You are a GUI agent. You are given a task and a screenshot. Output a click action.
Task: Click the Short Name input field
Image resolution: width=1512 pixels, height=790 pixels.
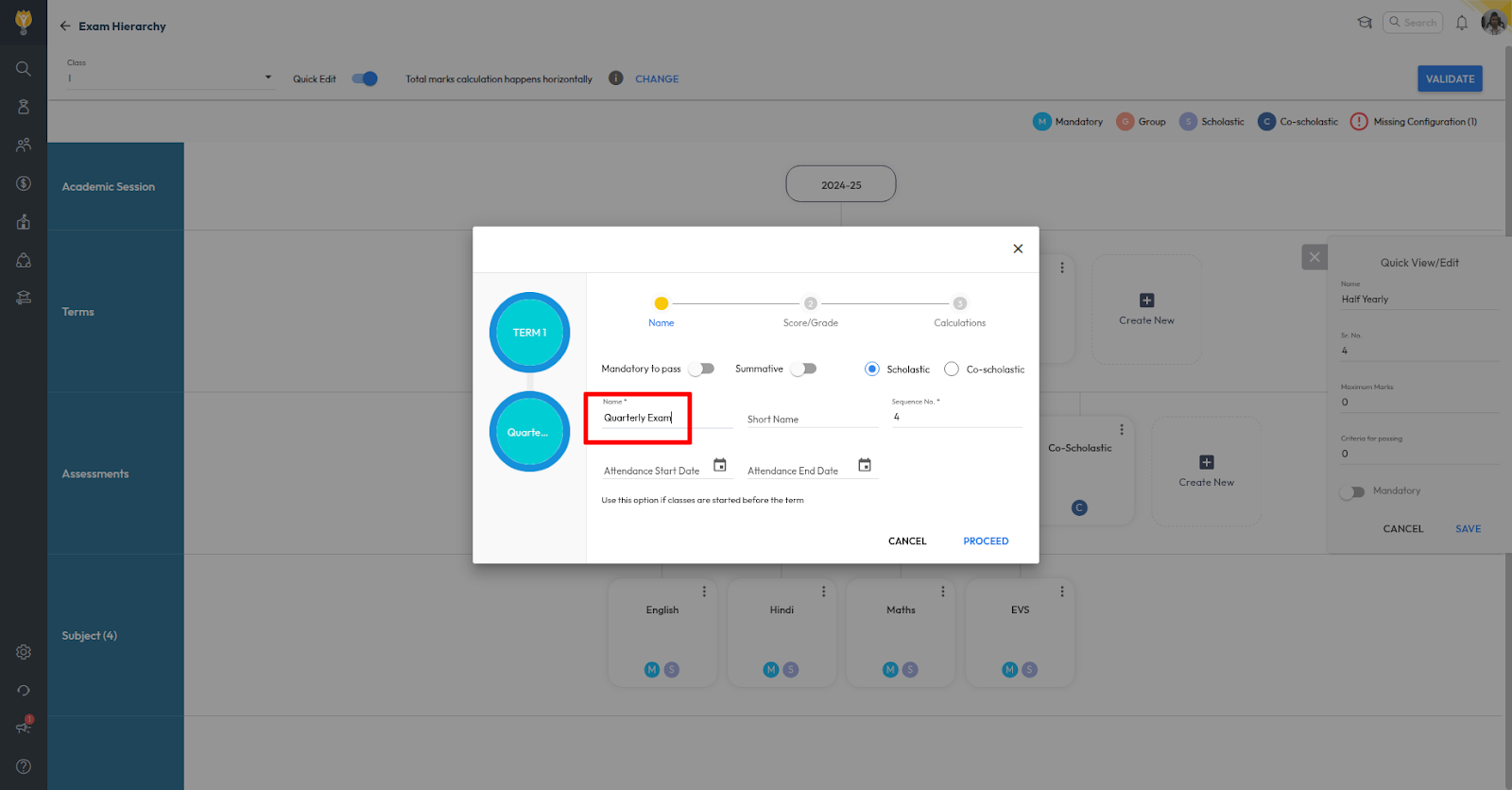click(x=811, y=419)
